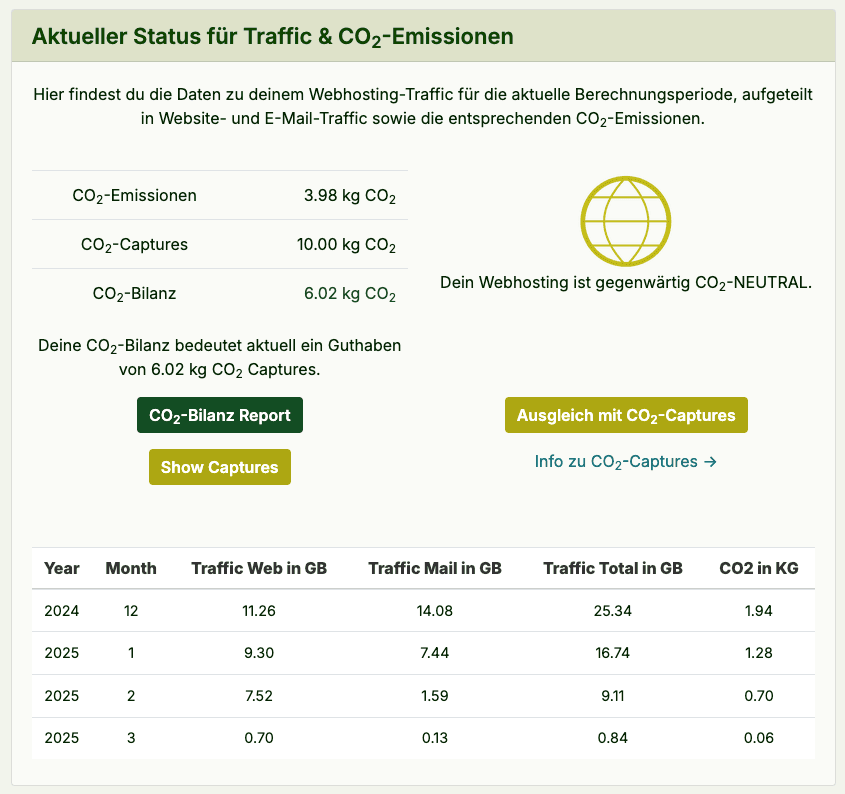
Task: Click the Traffic Mail in GB header
Action: 433,568
